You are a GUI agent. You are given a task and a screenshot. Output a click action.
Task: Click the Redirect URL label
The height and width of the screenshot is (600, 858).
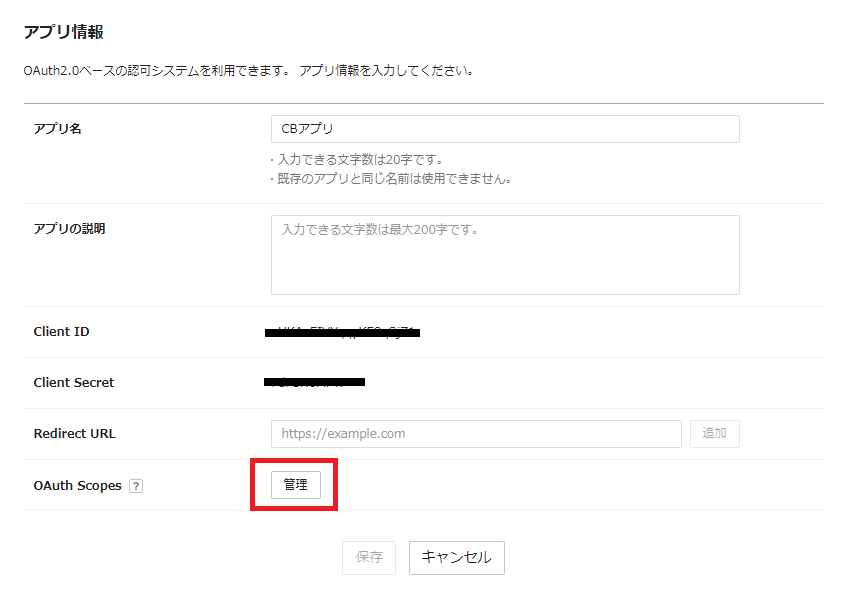tap(75, 434)
